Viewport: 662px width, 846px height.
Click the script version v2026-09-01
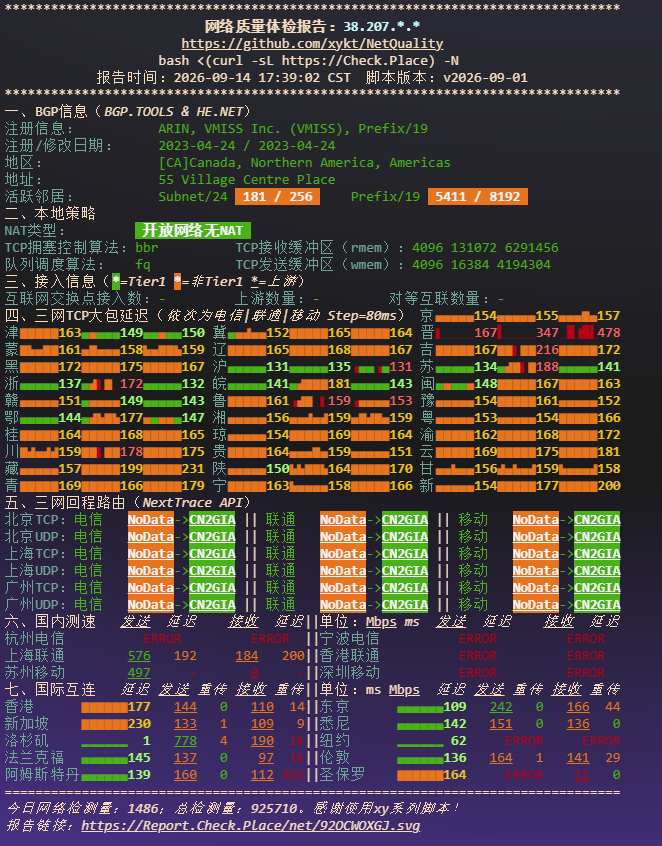(485, 78)
